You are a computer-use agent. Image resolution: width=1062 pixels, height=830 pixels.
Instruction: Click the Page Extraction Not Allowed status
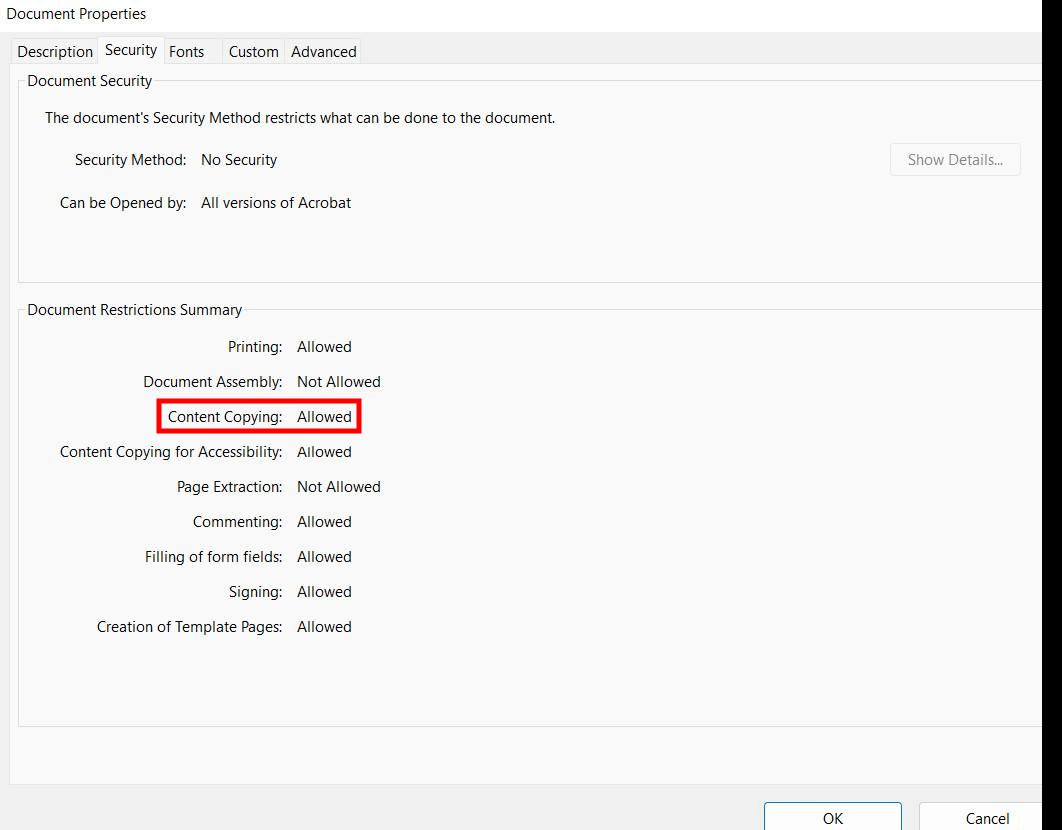[x=339, y=487]
